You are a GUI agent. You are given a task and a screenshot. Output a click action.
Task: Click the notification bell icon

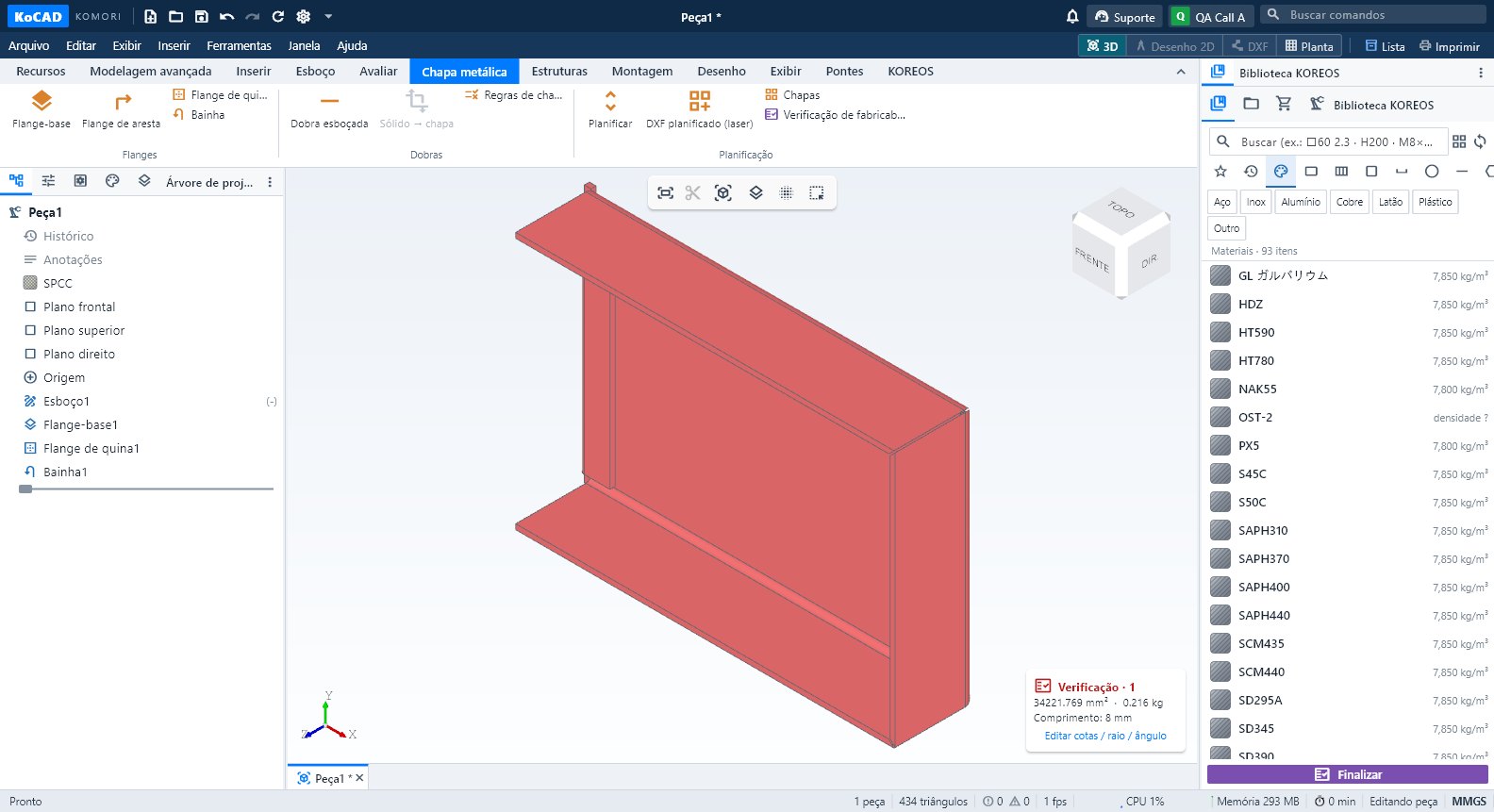point(1072,16)
